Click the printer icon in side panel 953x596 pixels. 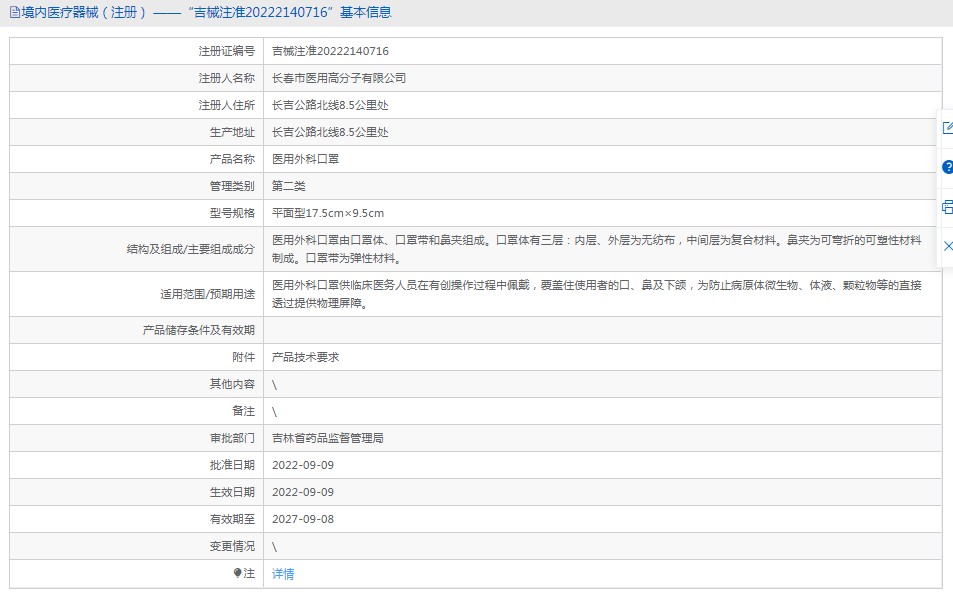click(x=948, y=207)
